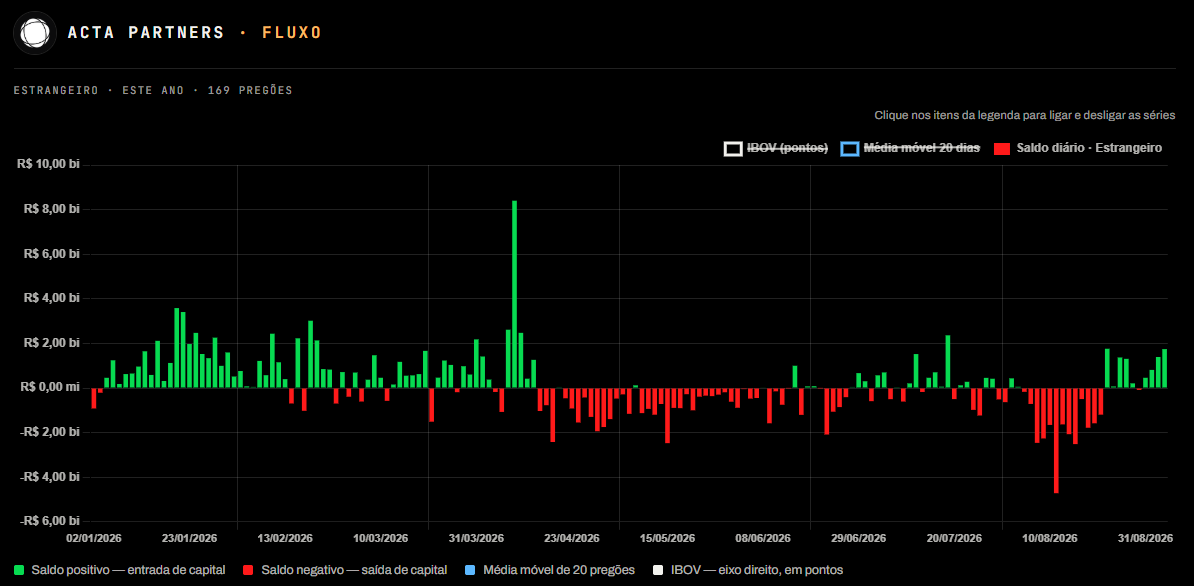Click the 'R$ 2,00 bi' axis label

[51, 343]
